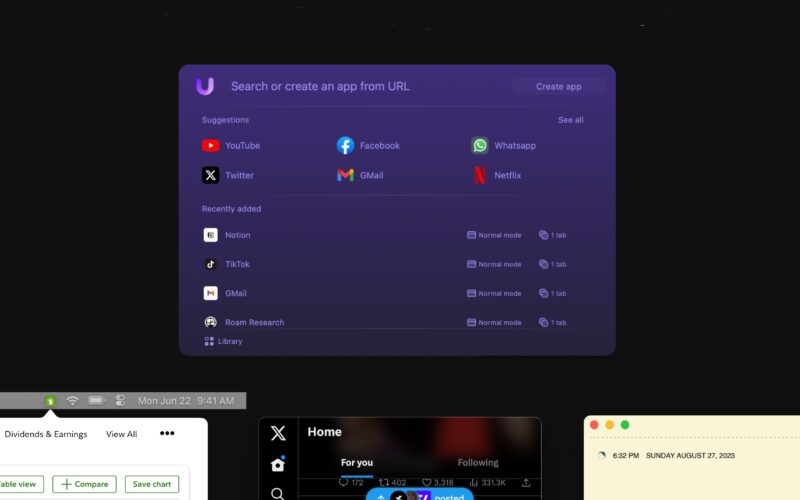Click the Library label
Screen dimensions: 800x500
tap(230, 341)
